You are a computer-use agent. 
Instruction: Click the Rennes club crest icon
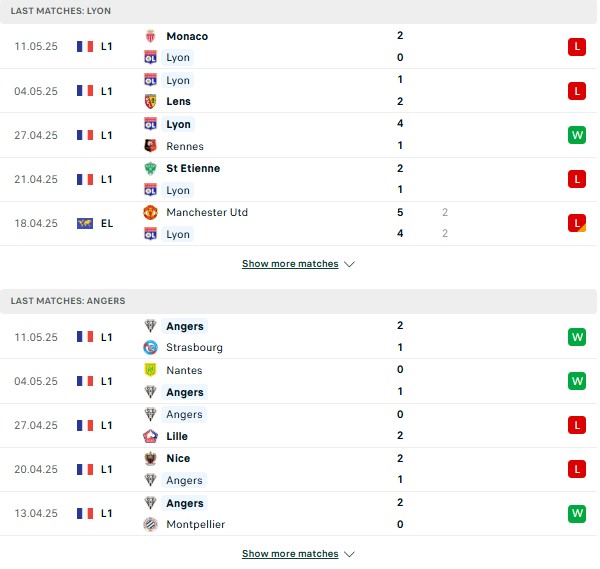(x=150, y=146)
